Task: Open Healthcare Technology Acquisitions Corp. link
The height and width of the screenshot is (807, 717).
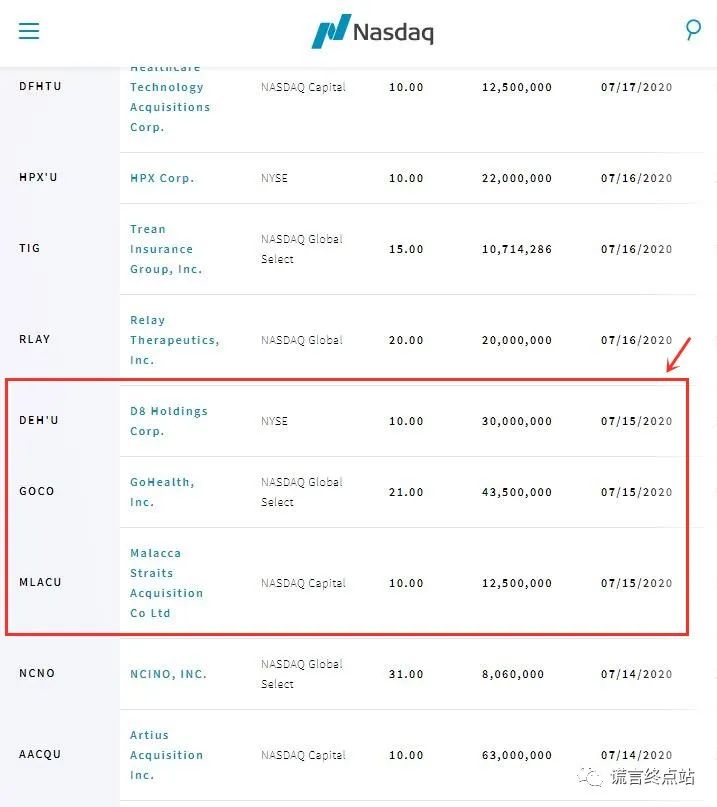Action: [x=170, y=98]
